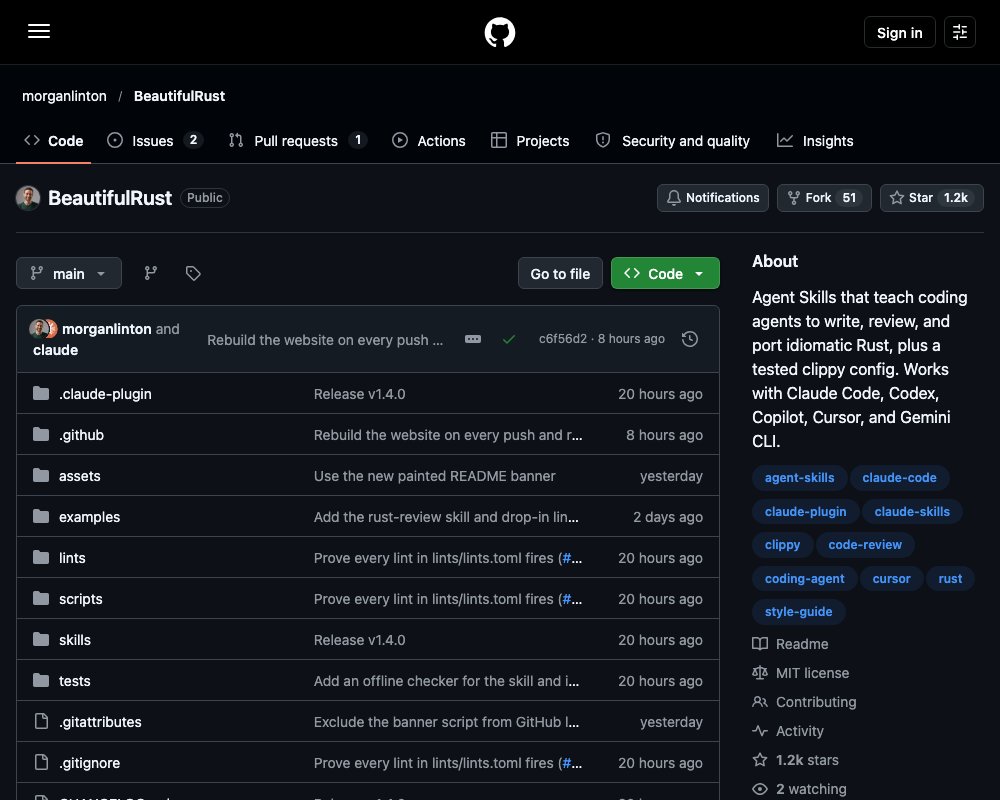
Task: Open BeautifulRust owner avatar
Action: (28, 198)
